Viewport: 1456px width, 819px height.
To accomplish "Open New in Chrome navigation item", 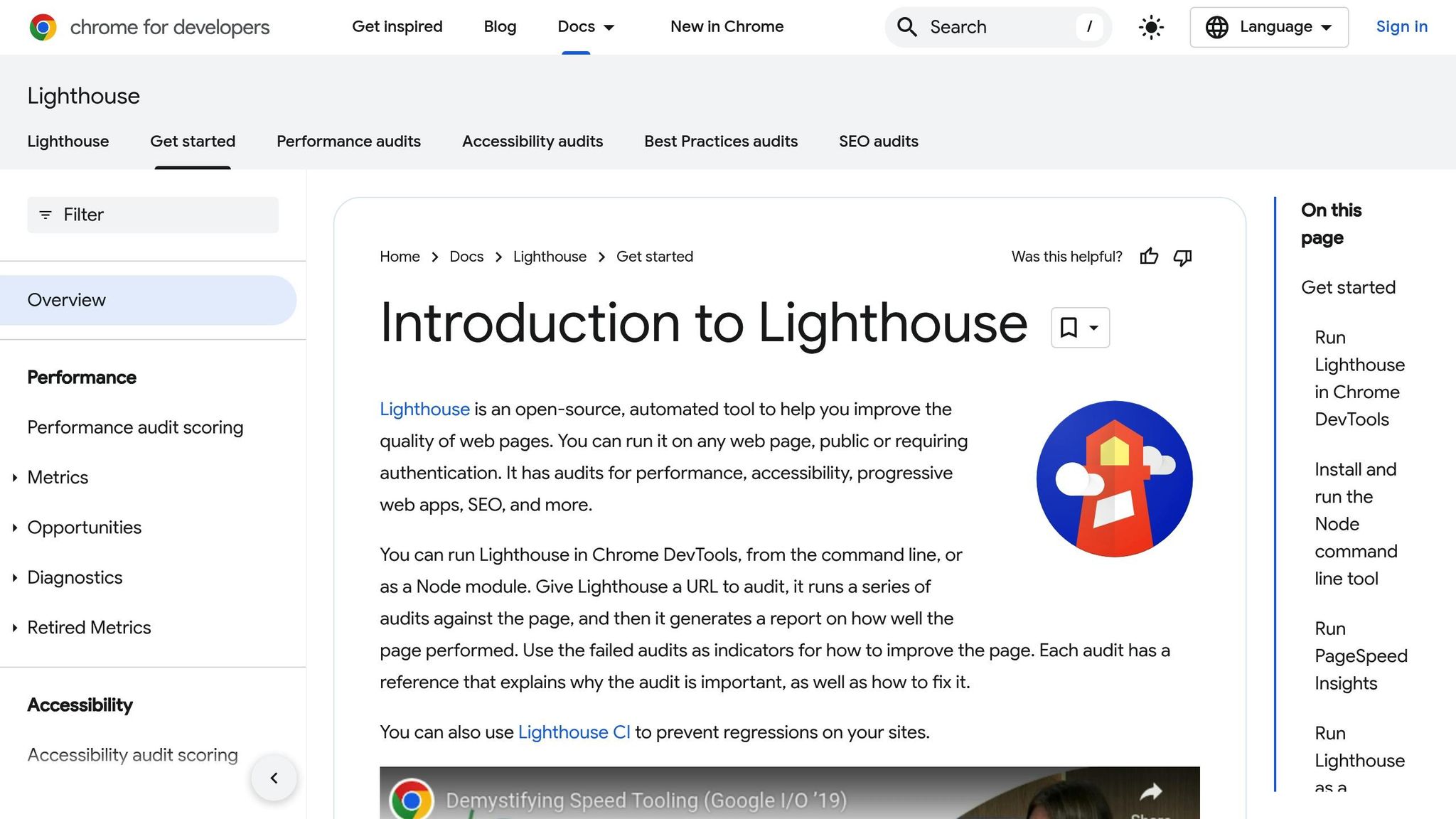I will click(727, 27).
